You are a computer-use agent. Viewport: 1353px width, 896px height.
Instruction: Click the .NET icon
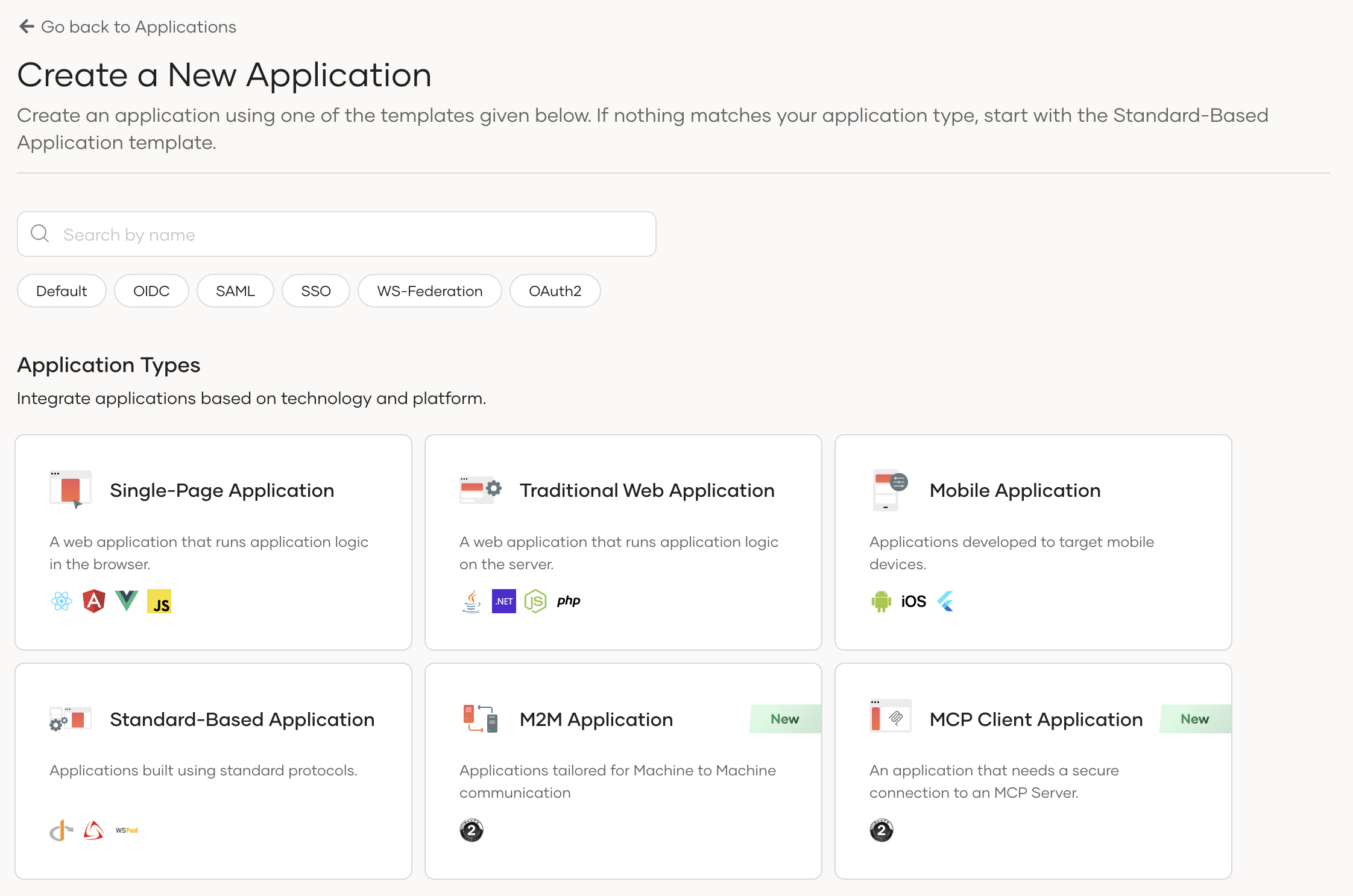[x=503, y=601]
